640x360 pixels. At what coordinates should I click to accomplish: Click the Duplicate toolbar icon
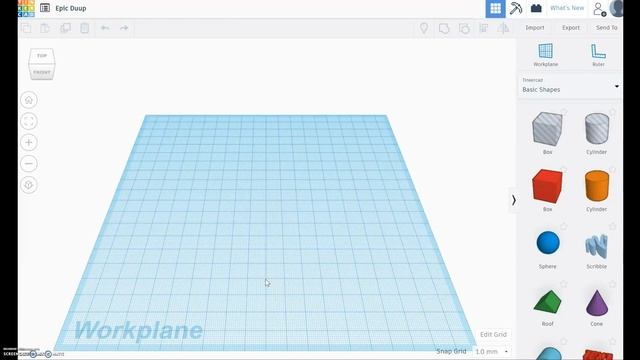coord(65,28)
